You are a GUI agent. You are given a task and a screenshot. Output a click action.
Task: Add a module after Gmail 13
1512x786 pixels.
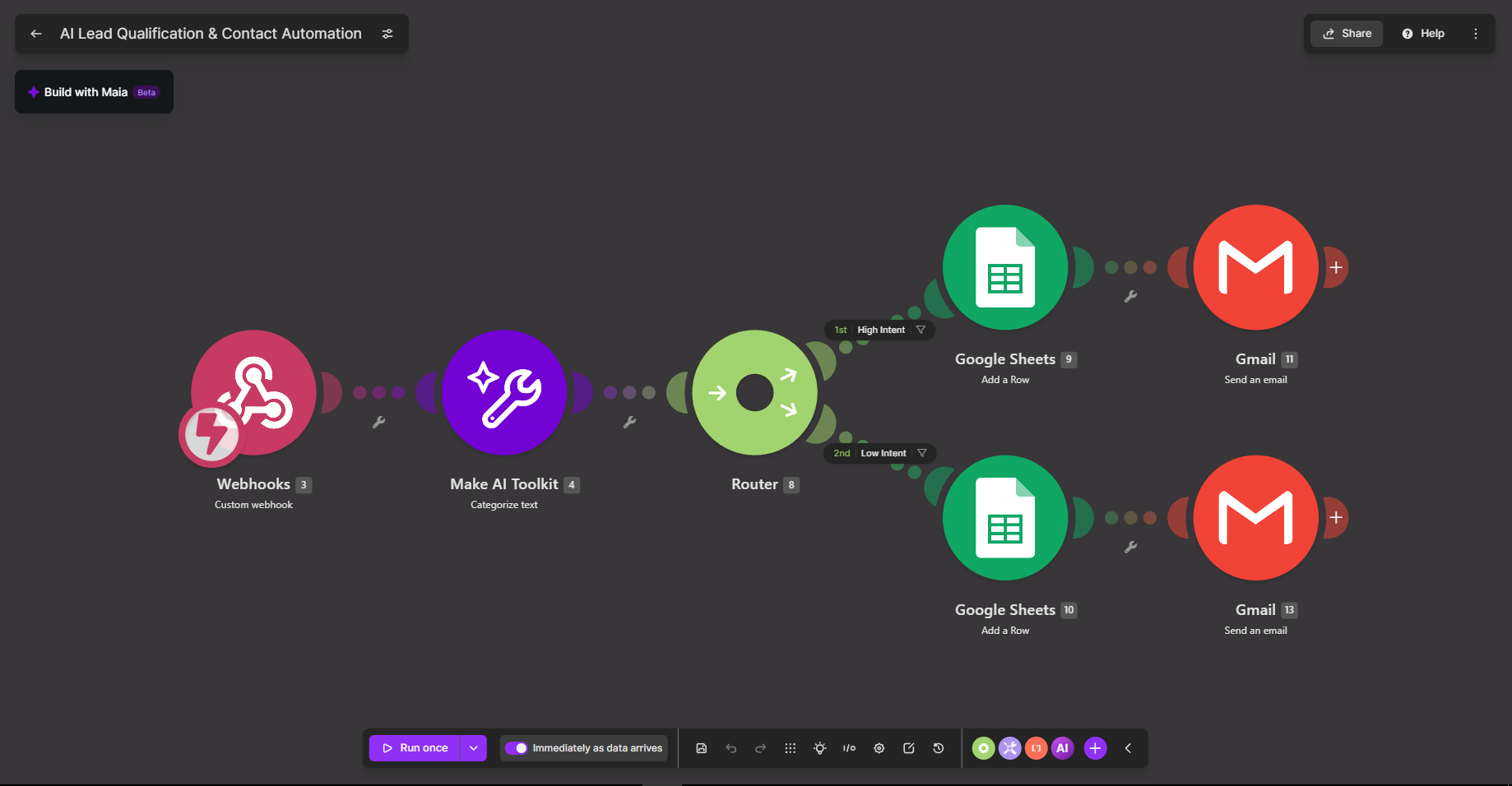(1336, 518)
